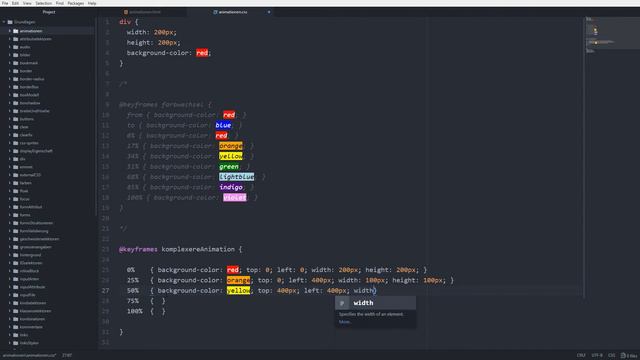
Task: Open the Edit menu
Action: 16,3
